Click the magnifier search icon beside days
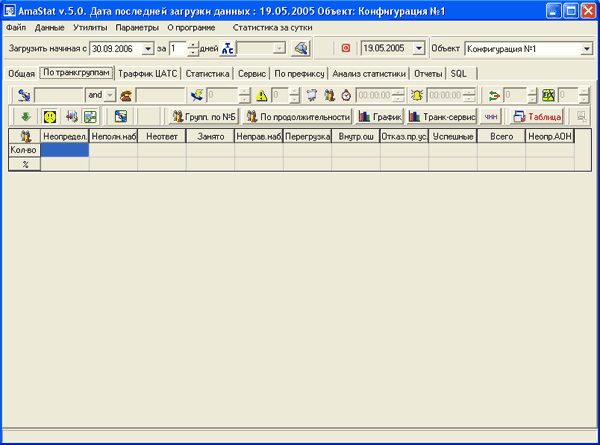This screenshot has width=600, height=445. (299, 48)
